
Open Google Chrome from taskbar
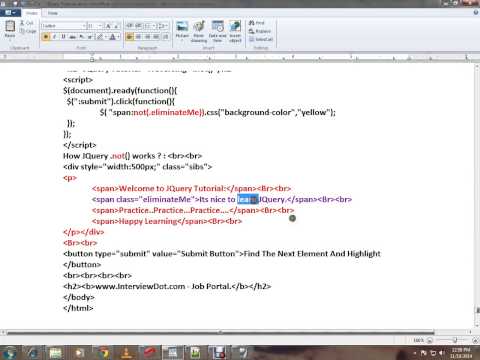click(103, 353)
